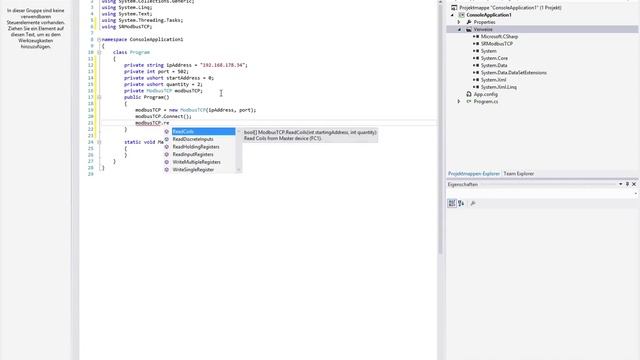Viewport: 640px width, 360px height.
Task: Show properties categorized
Action: coord(452,203)
